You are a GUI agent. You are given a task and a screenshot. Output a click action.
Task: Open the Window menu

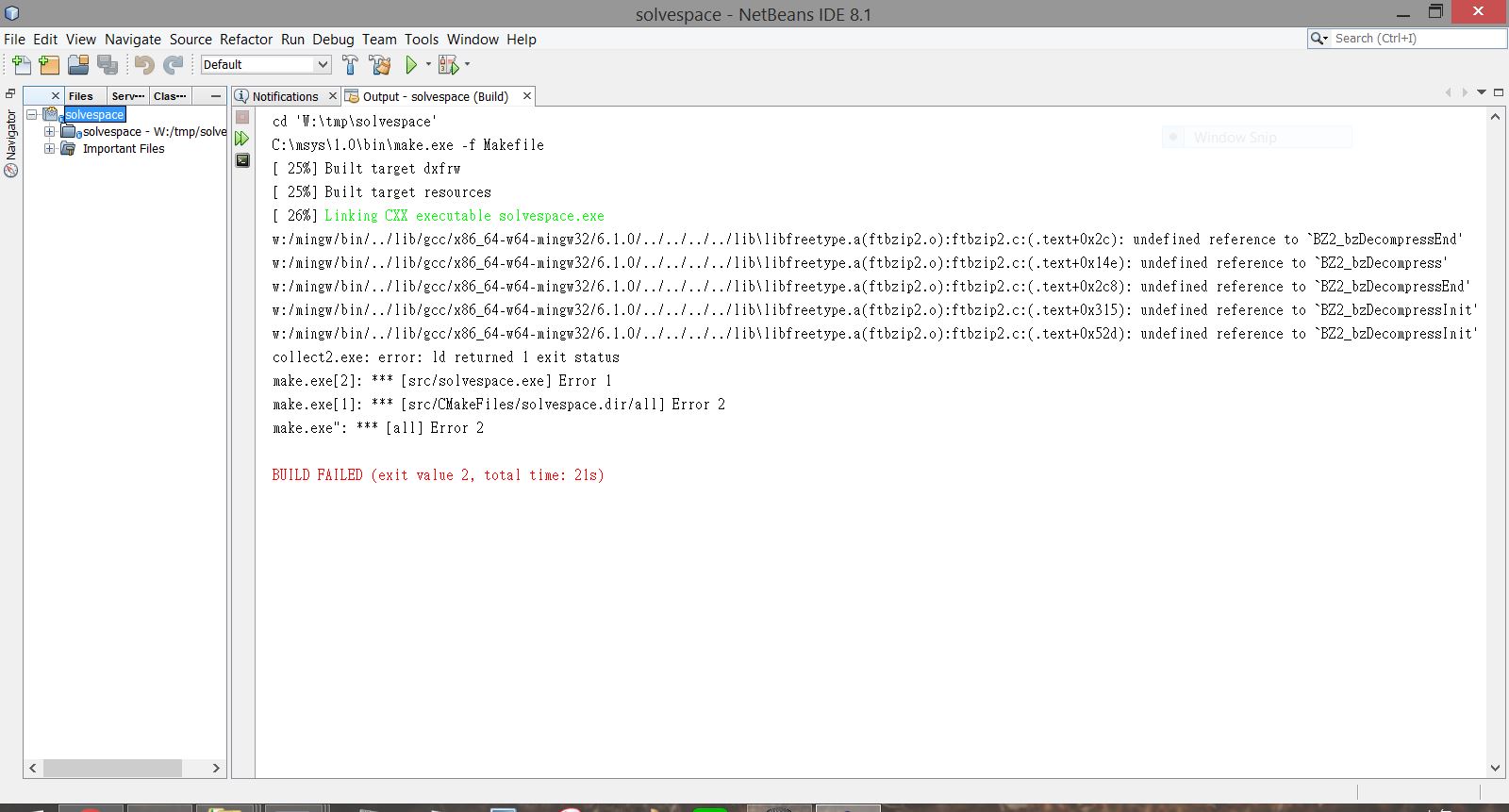click(473, 39)
